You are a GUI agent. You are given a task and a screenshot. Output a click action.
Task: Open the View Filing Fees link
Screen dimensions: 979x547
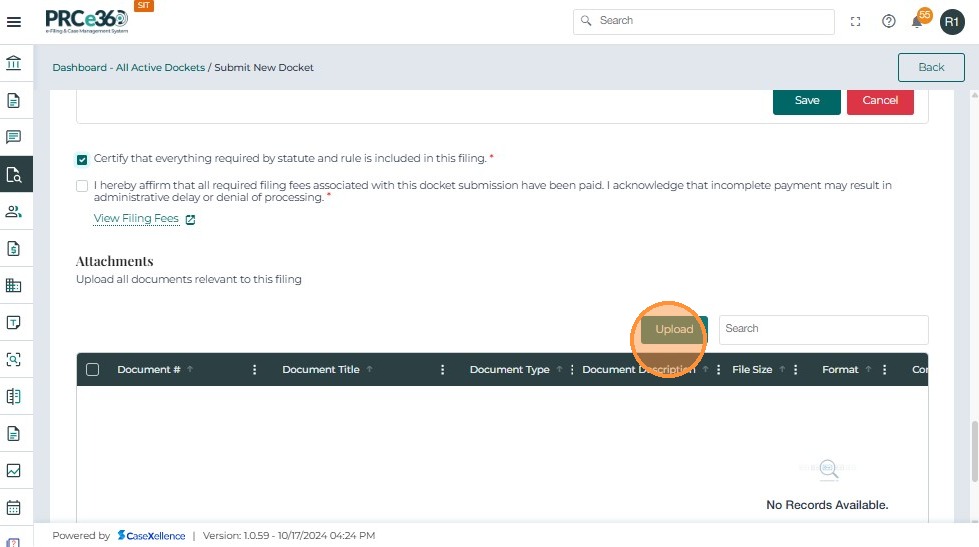pyautogui.click(x=136, y=219)
